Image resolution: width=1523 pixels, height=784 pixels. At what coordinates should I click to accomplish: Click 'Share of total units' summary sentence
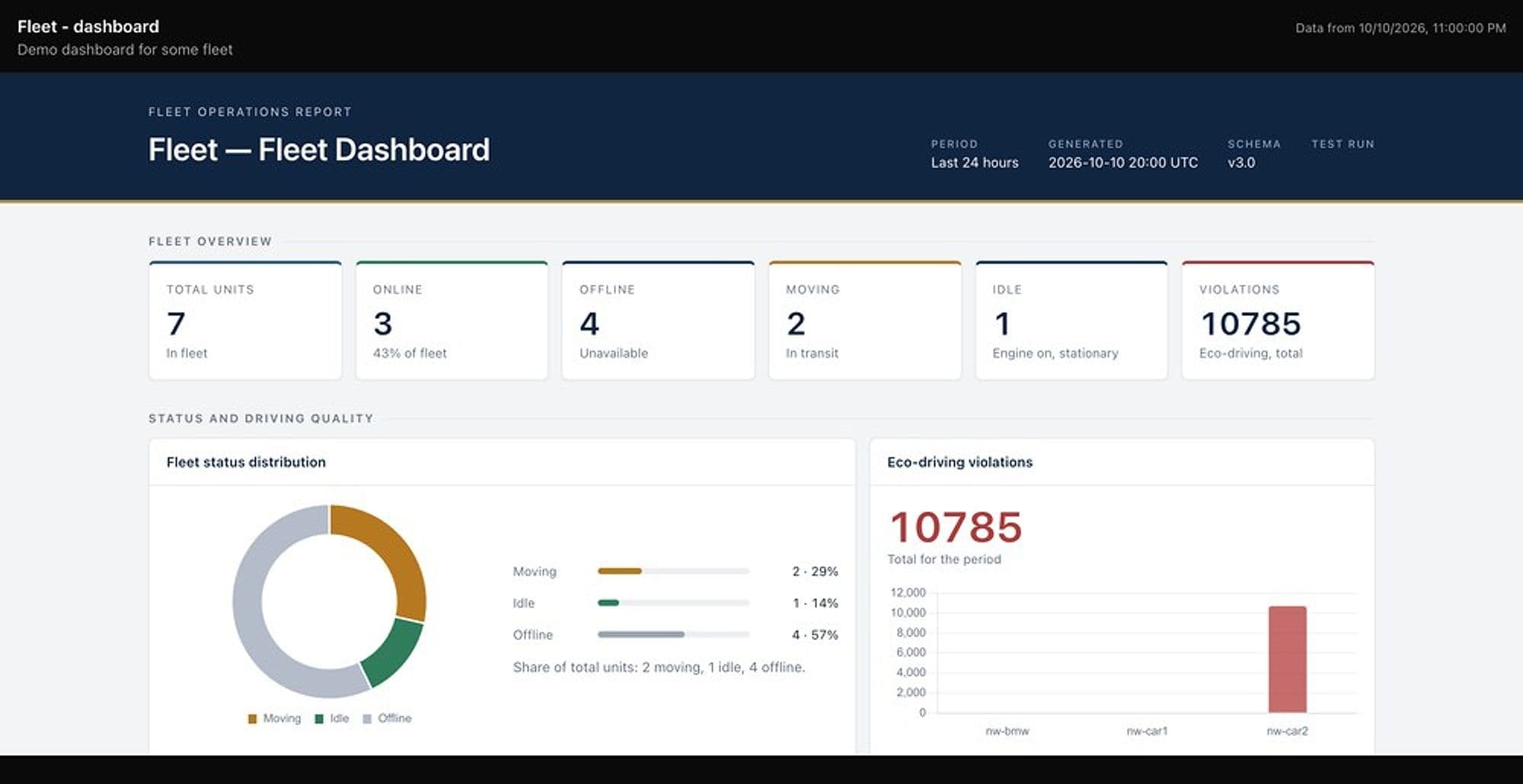pyautogui.click(x=659, y=668)
